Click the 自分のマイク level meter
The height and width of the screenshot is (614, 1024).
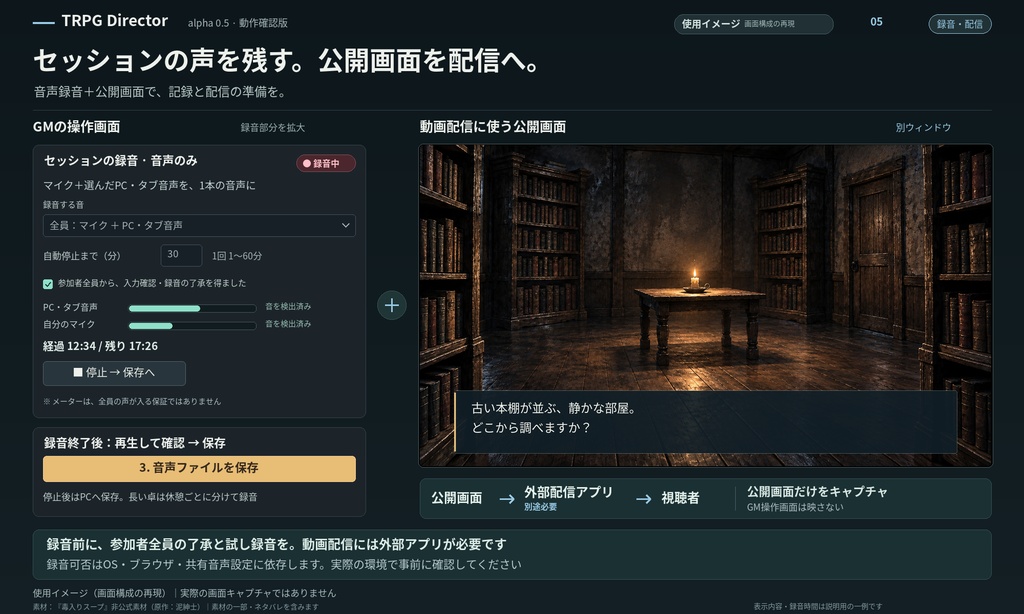[192, 325]
